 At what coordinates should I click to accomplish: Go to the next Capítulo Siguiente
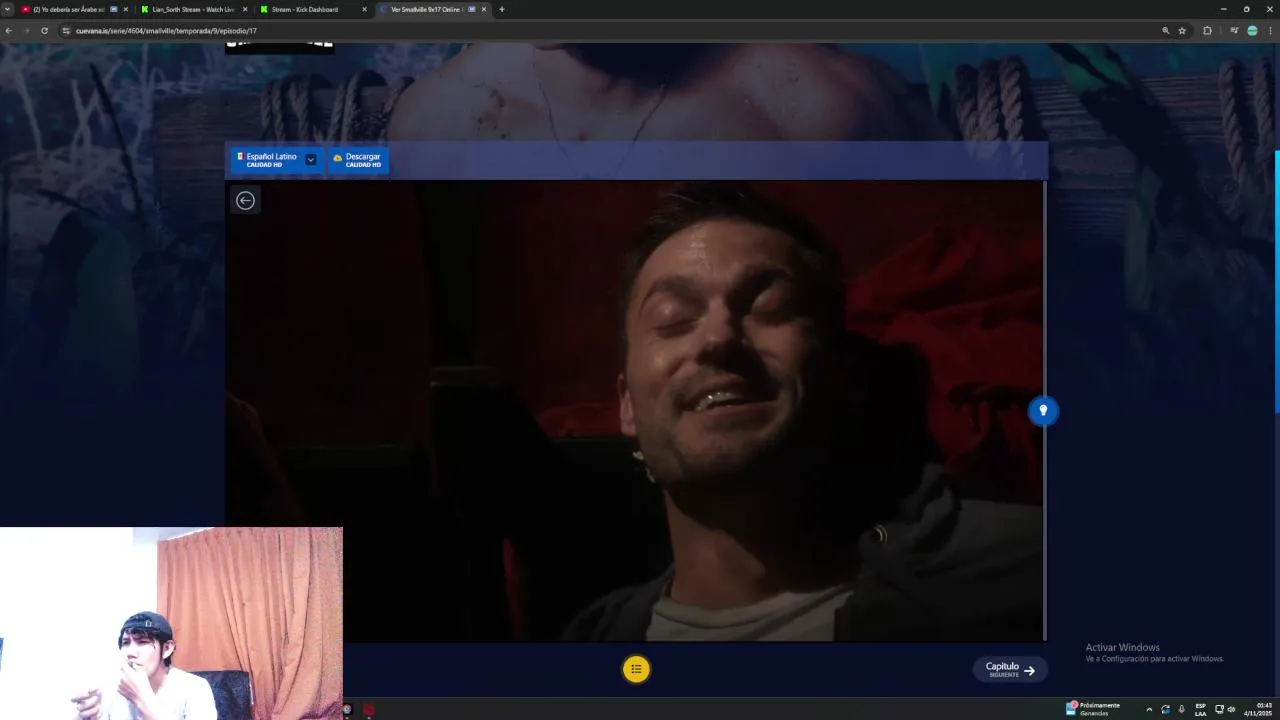pyautogui.click(x=1010, y=670)
